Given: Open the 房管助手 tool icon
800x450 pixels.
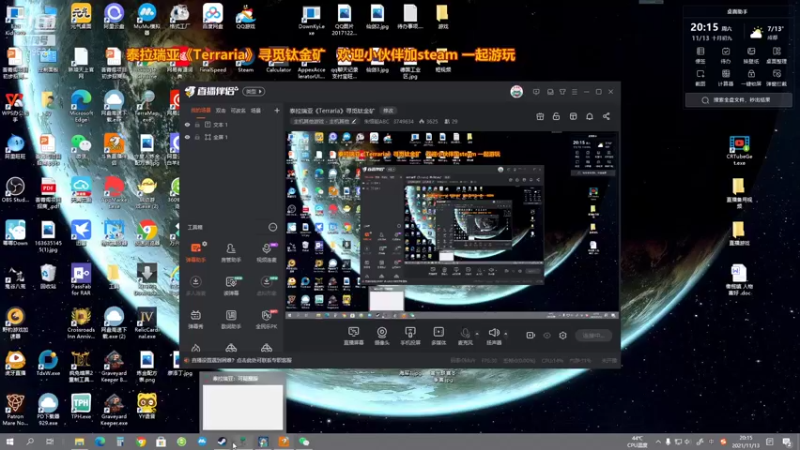Looking at the screenshot, I should (231, 253).
